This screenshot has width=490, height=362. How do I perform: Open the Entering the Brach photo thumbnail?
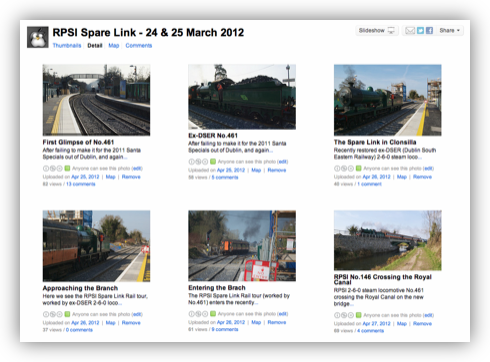tap(242, 246)
